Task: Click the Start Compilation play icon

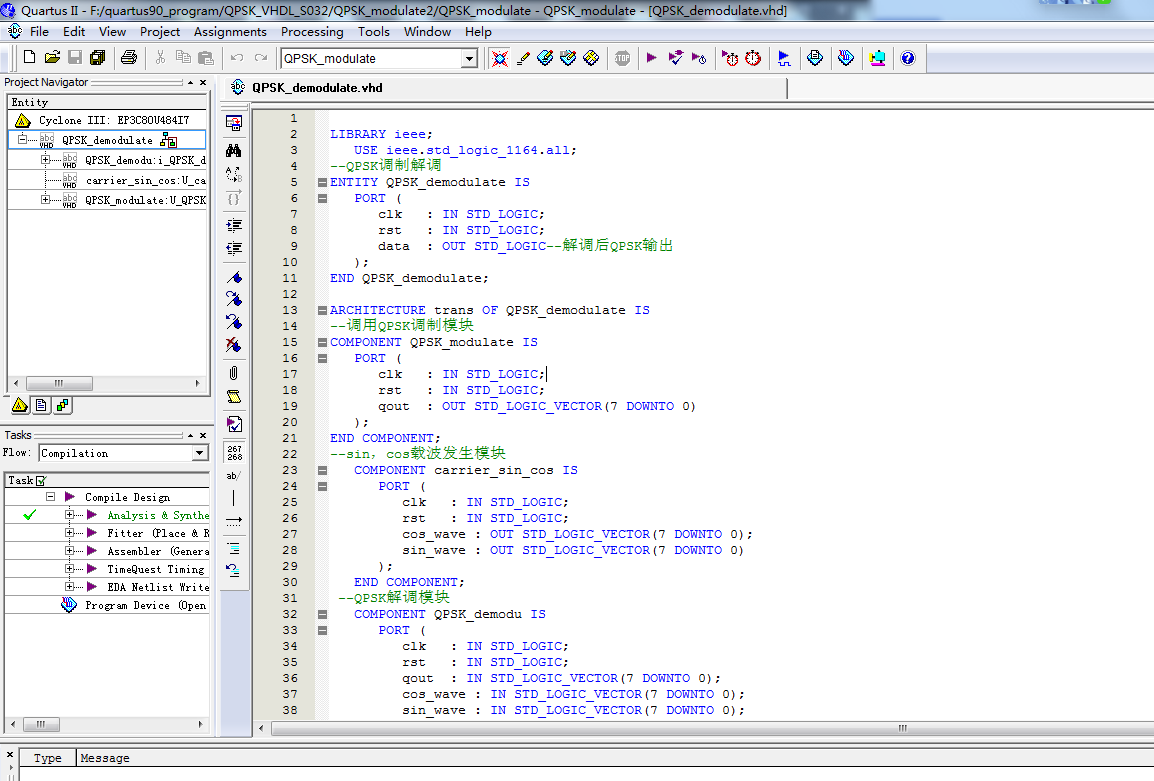Action: click(x=652, y=58)
